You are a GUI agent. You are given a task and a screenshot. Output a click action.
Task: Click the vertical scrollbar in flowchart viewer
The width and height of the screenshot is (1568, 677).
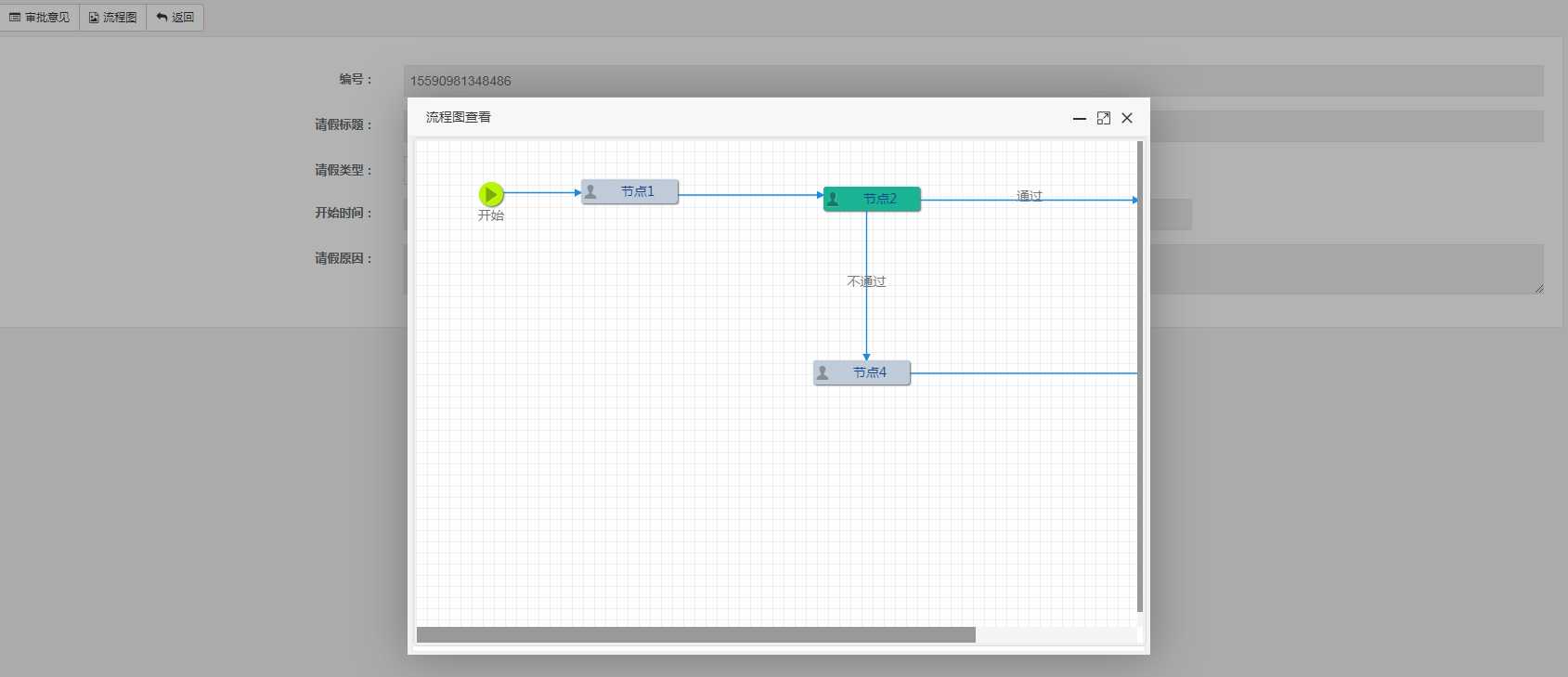pos(1140,376)
